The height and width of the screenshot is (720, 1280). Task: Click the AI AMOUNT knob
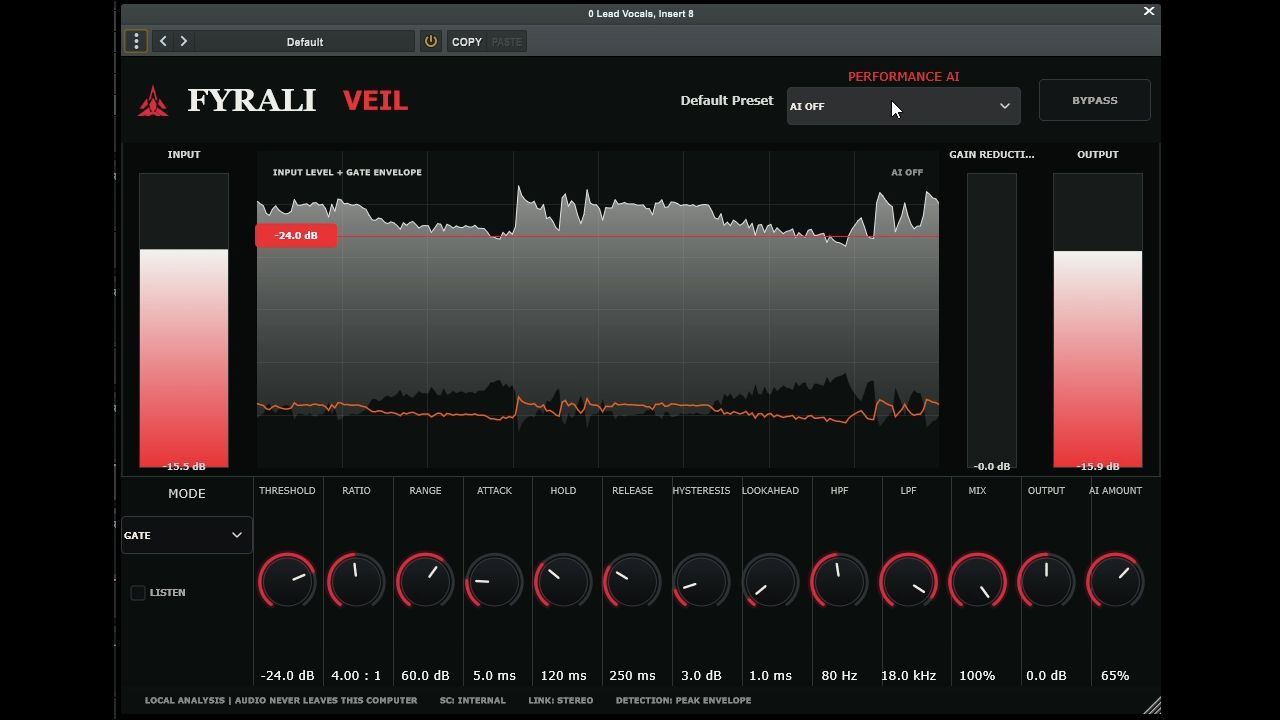[1115, 581]
